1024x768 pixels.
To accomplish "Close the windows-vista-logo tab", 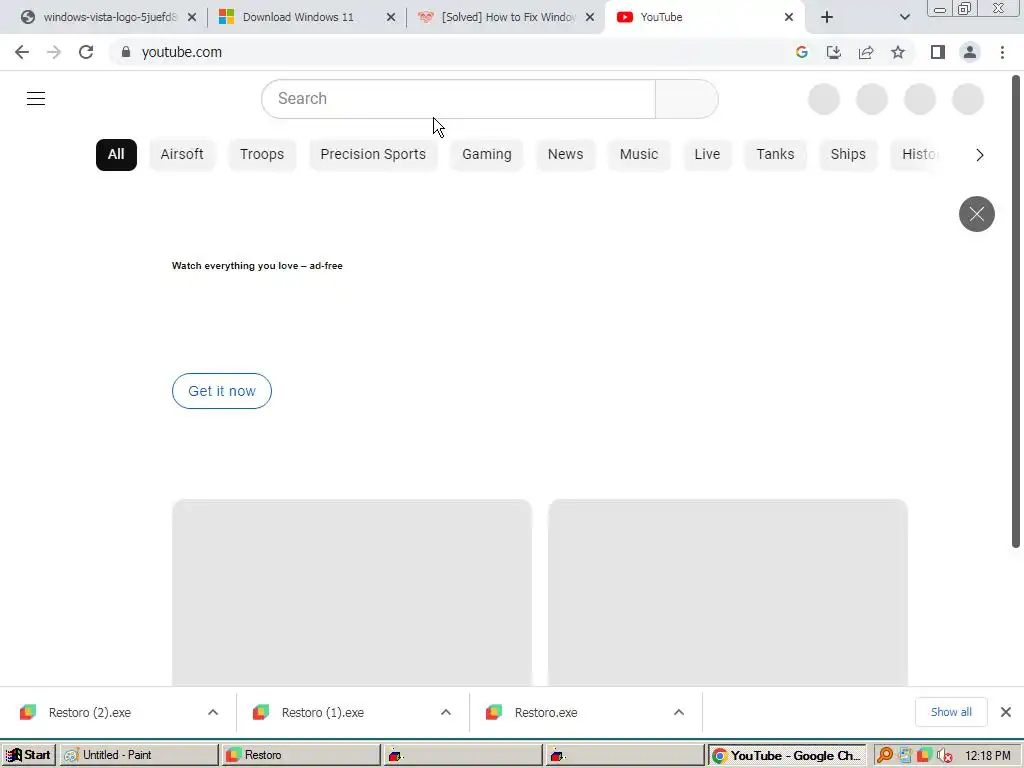I will [192, 17].
